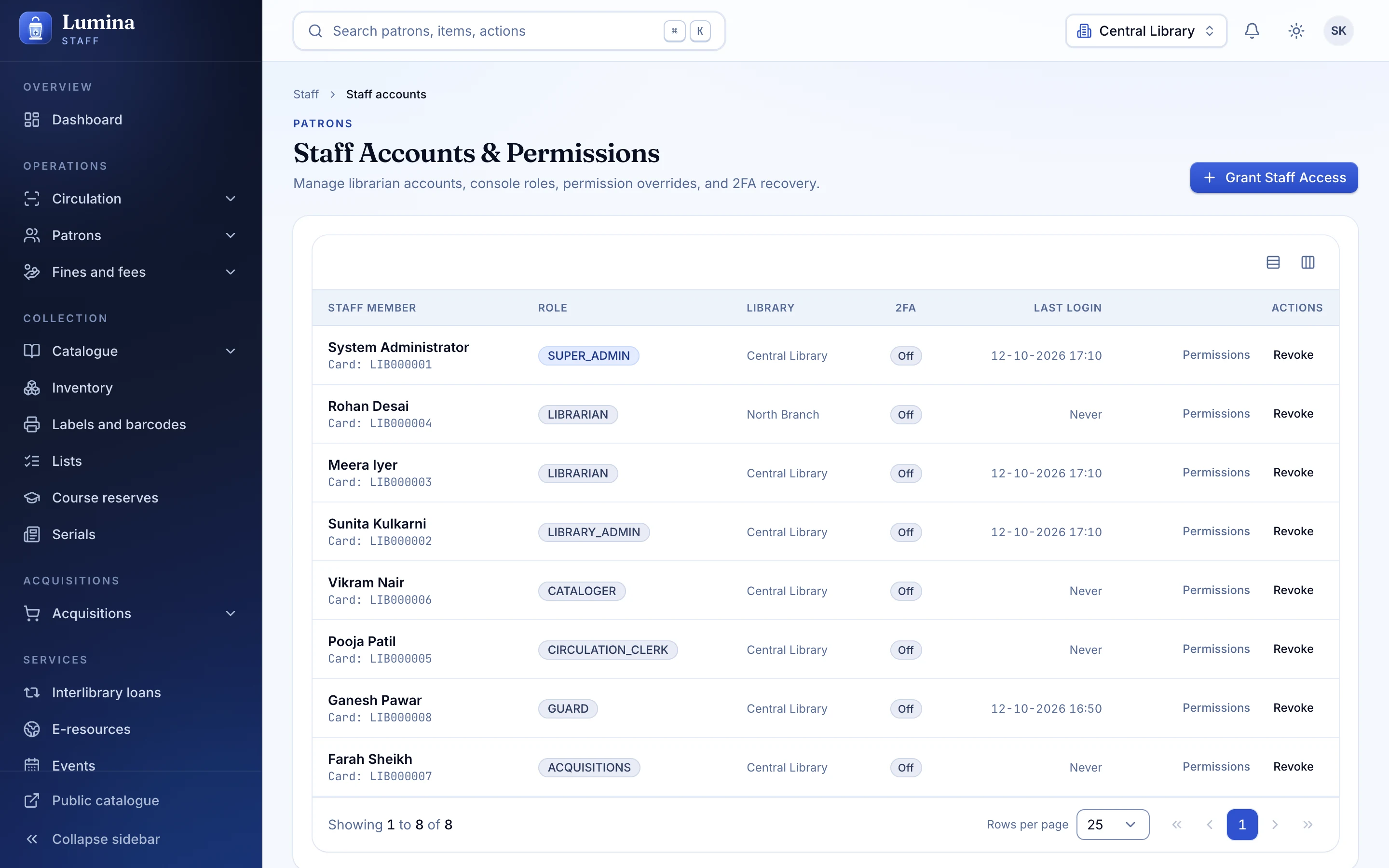1389x868 pixels.
Task: Click the 2FA Off badge for Rohan Desai
Action: [906, 415]
